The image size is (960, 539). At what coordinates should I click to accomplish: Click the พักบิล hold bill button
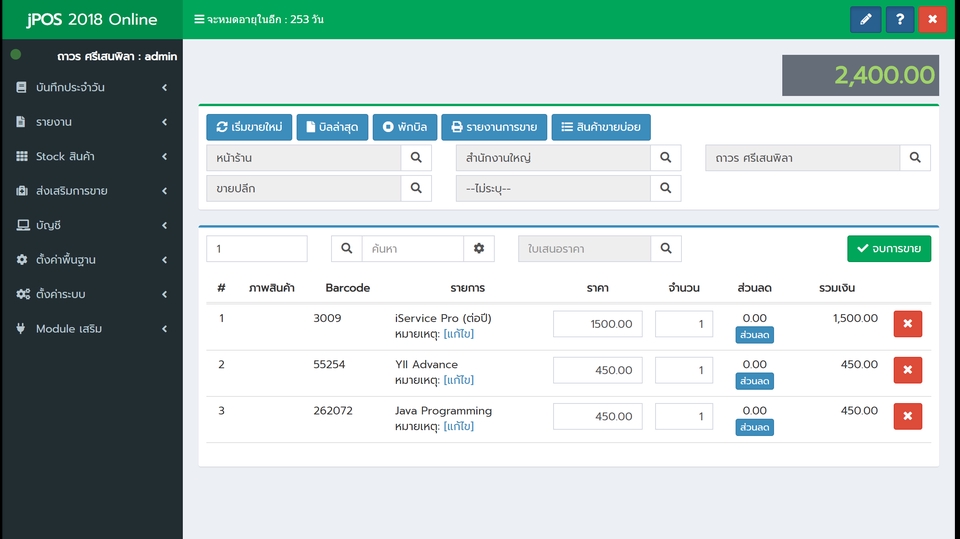point(405,127)
